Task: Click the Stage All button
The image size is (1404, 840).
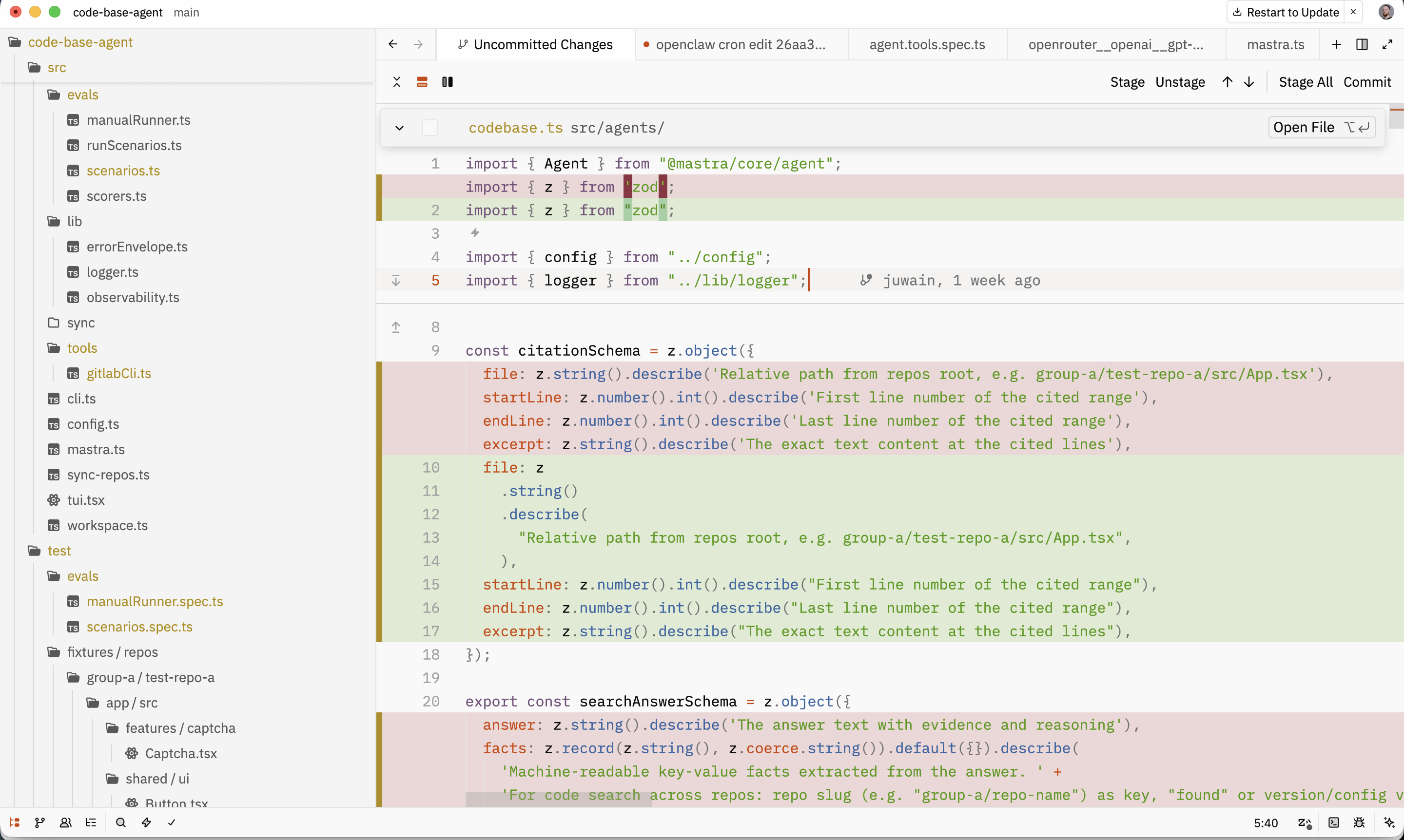Action: (1306, 82)
